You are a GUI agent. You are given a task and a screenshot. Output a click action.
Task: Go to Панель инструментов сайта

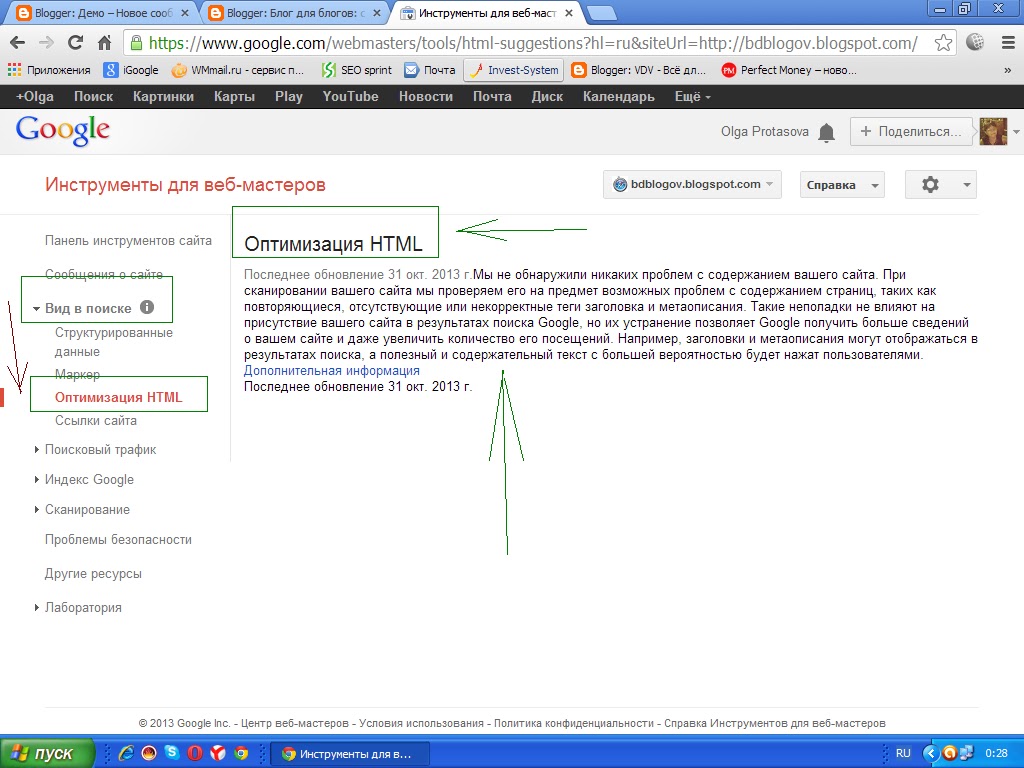(128, 240)
